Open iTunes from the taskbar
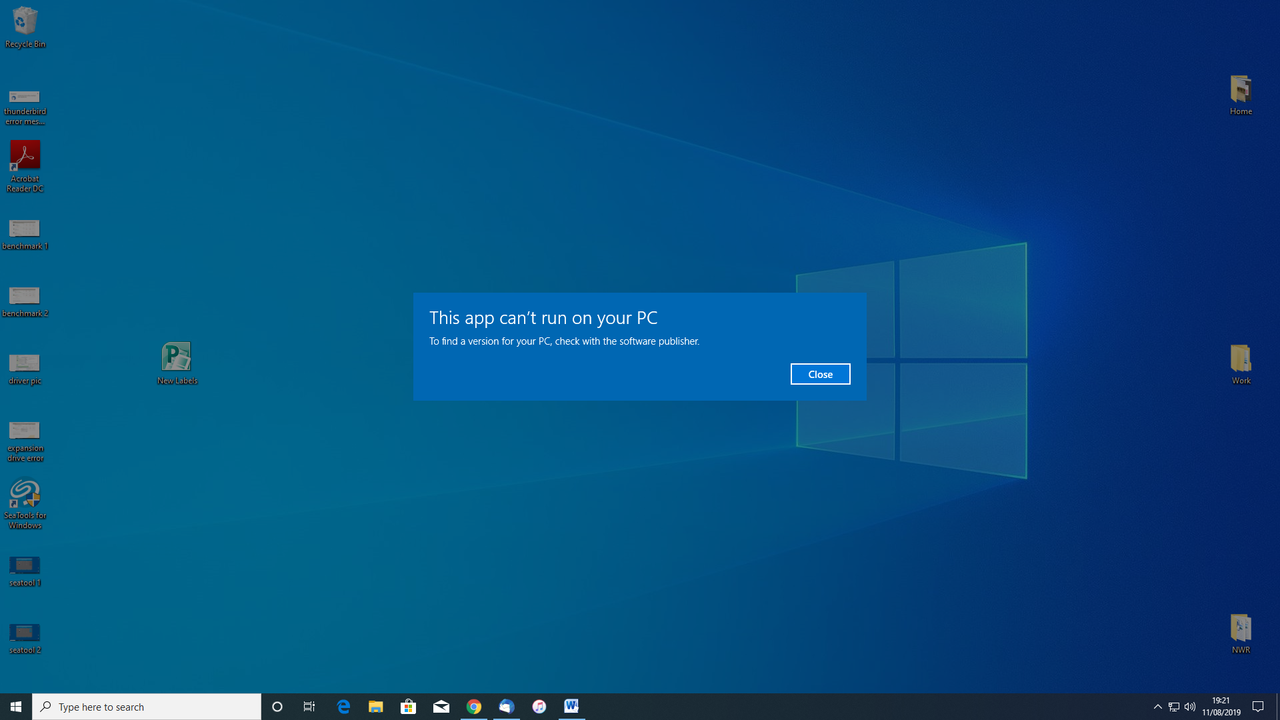 [x=539, y=707]
